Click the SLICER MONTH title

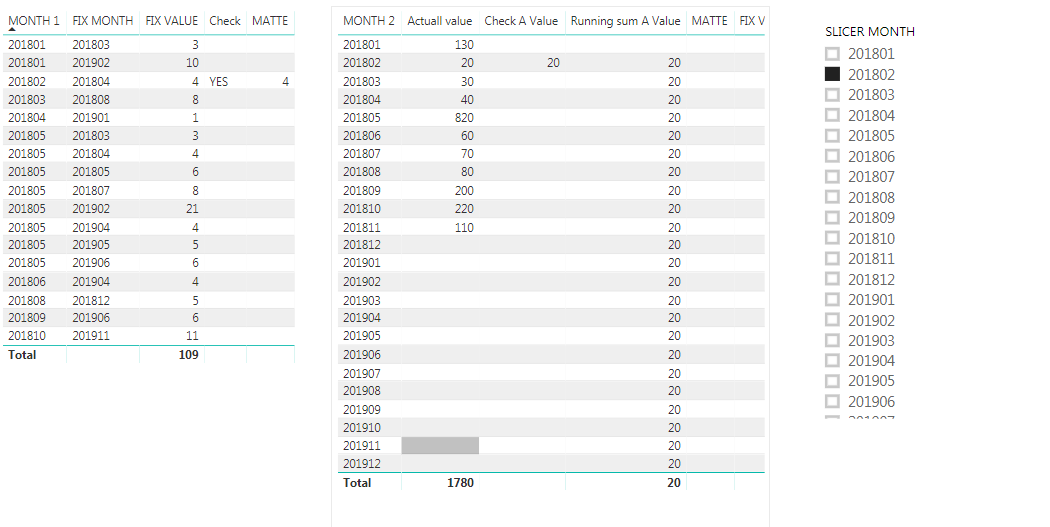870,31
